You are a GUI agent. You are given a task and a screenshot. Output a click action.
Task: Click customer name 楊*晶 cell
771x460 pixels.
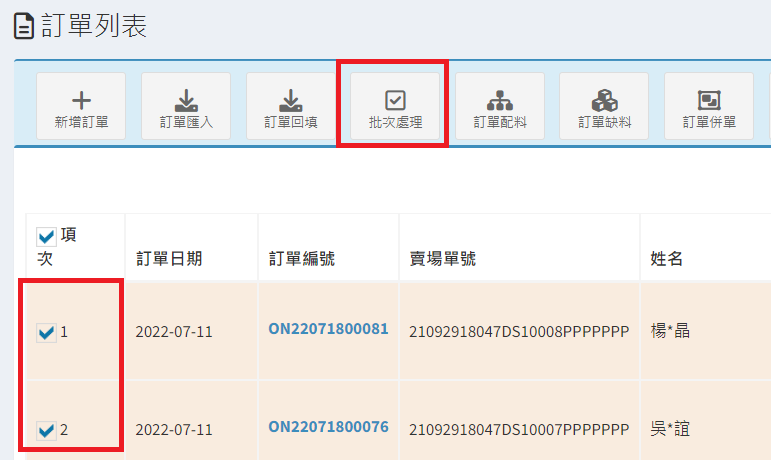[670, 332]
